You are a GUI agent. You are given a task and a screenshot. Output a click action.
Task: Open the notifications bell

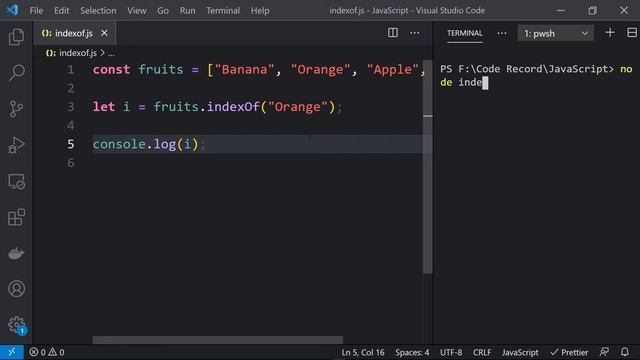624,352
